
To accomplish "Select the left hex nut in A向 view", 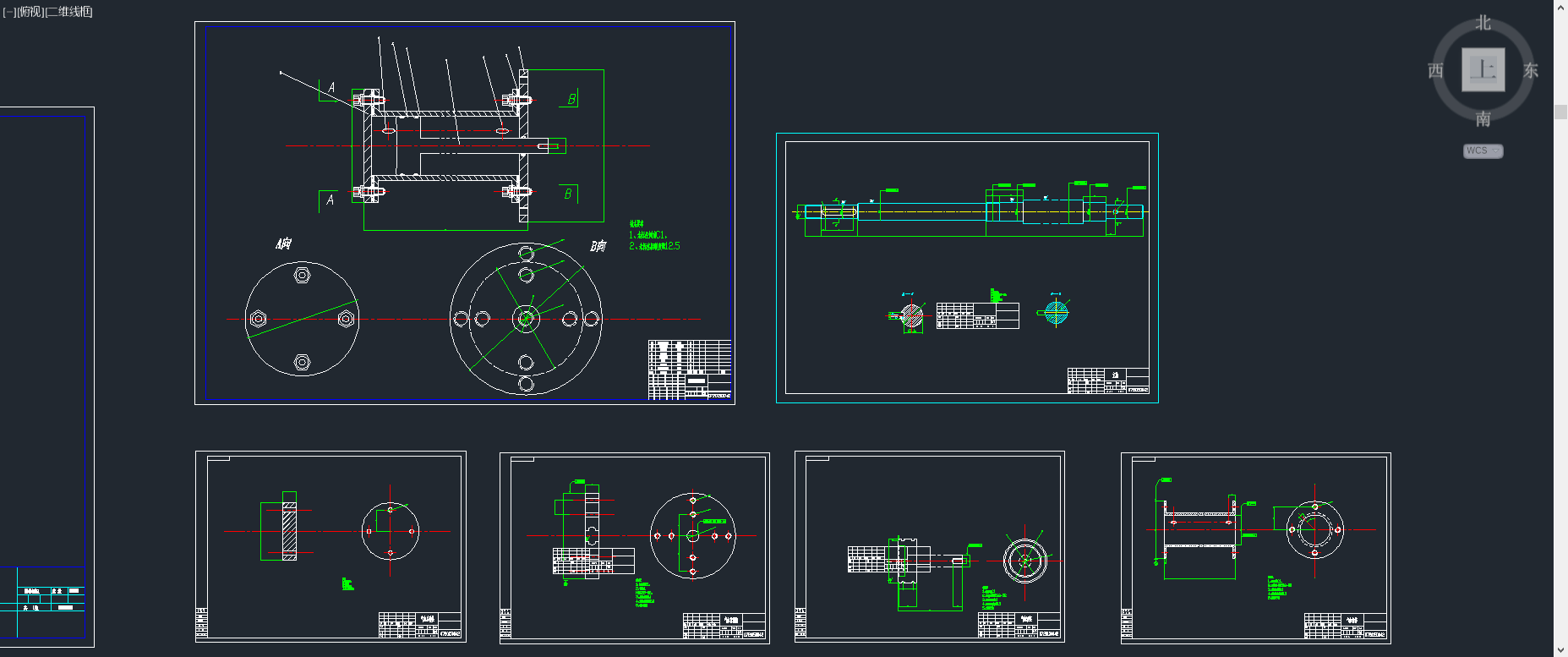I will [260, 319].
